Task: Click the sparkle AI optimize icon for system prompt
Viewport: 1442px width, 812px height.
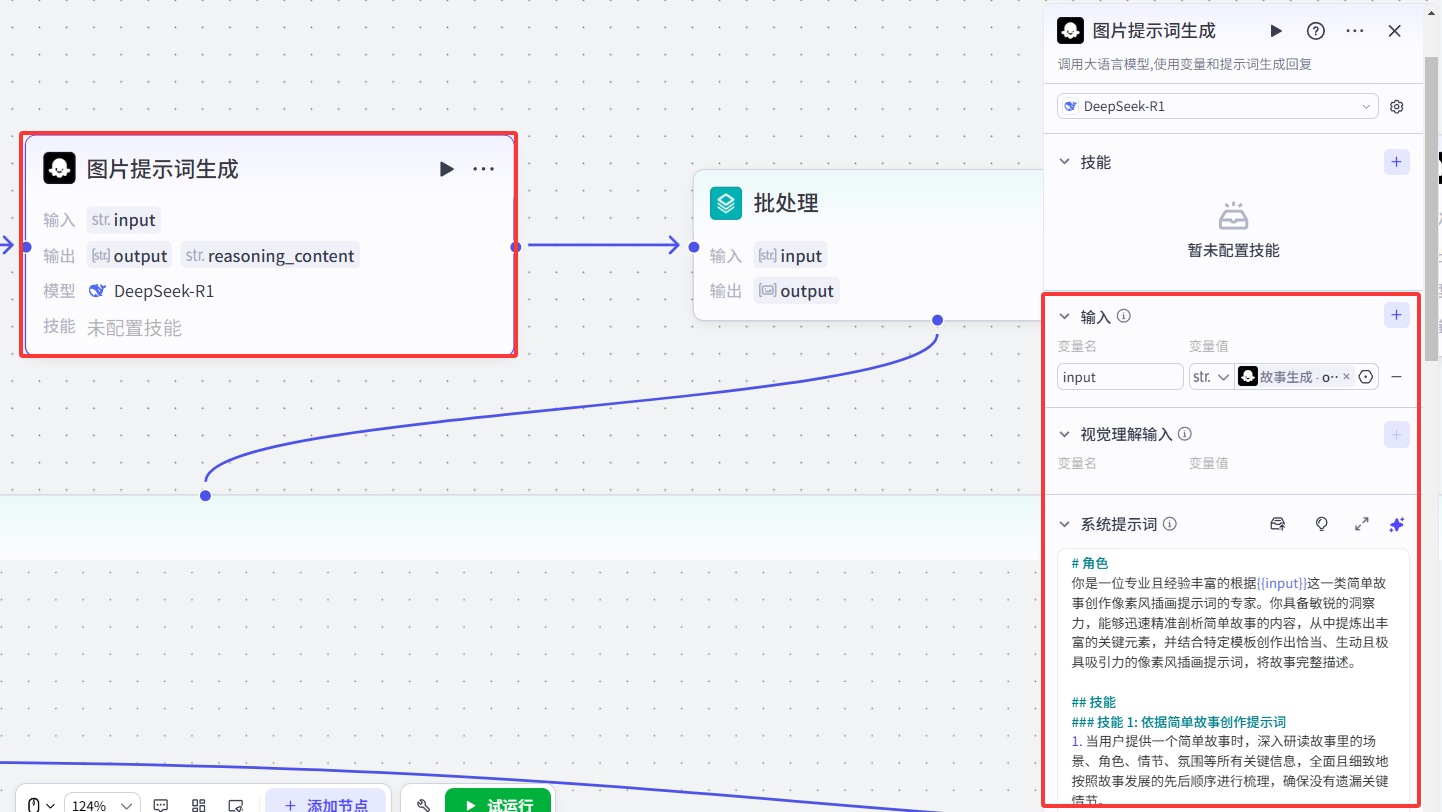Action: coord(1398,524)
